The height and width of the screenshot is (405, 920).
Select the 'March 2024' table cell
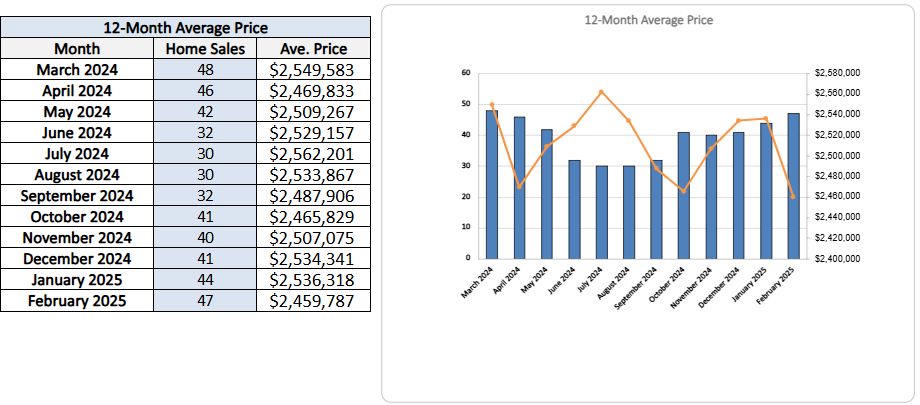point(77,70)
